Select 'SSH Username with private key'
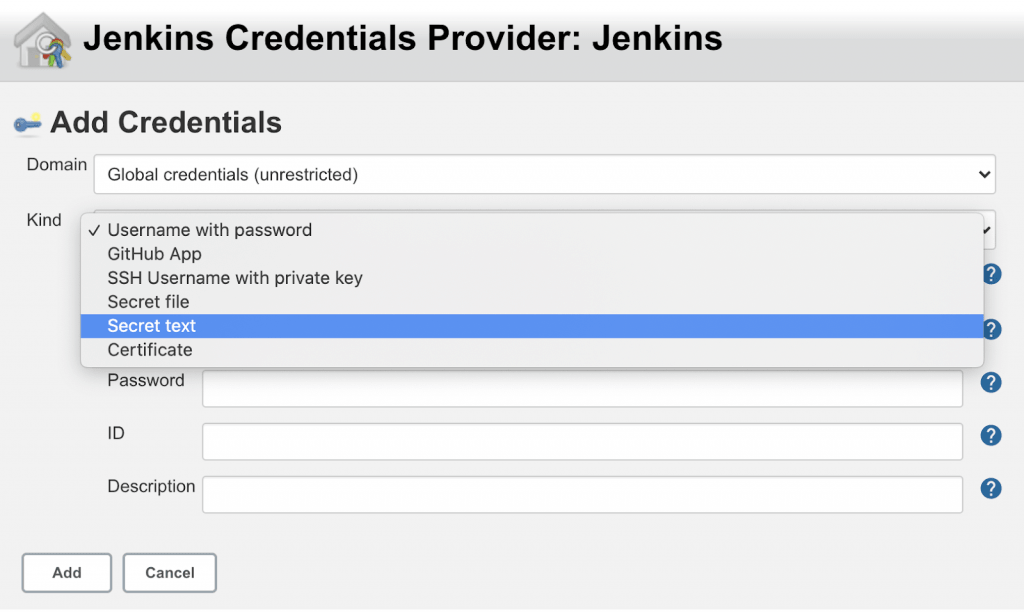1024x612 pixels. [235, 278]
